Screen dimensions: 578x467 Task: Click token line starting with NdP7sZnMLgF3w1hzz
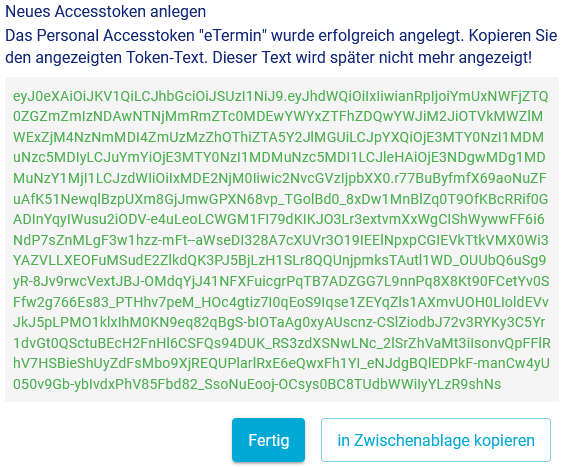pos(281,240)
